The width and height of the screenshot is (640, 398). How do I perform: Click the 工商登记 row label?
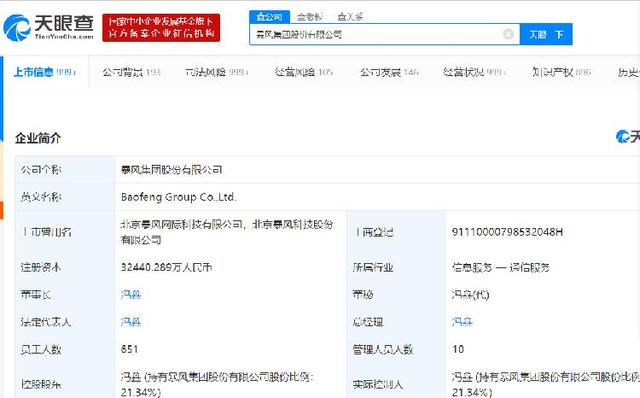pyautogui.click(x=373, y=232)
